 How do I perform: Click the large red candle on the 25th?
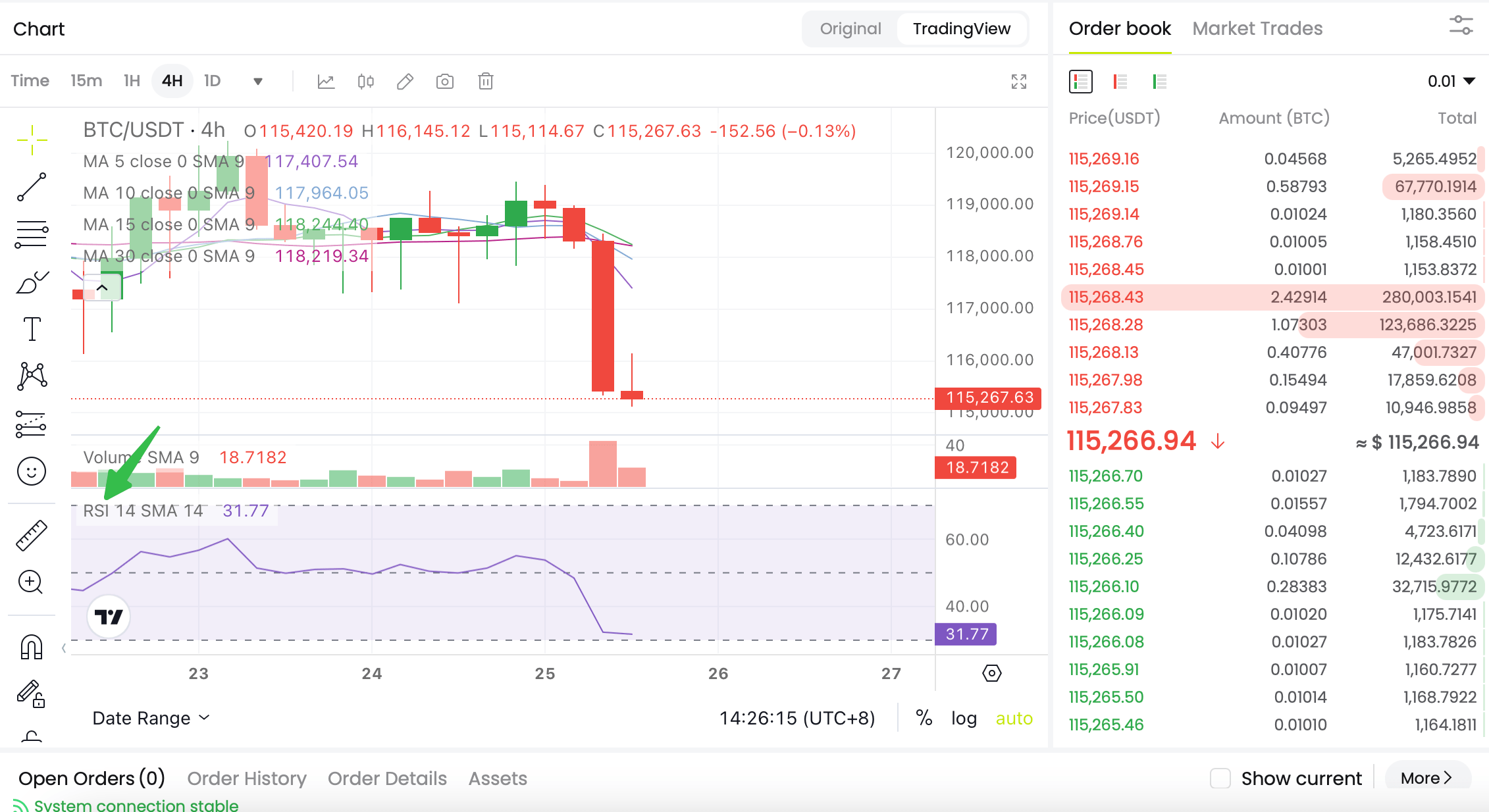click(603, 316)
